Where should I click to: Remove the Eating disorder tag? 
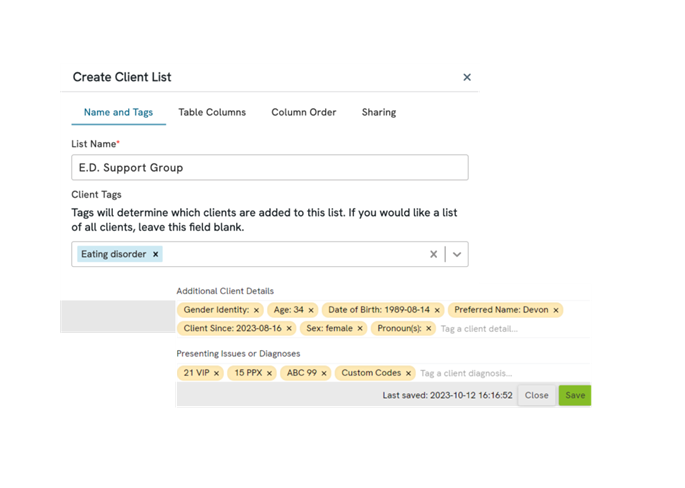pyautogui.click(x=156, y=254)
